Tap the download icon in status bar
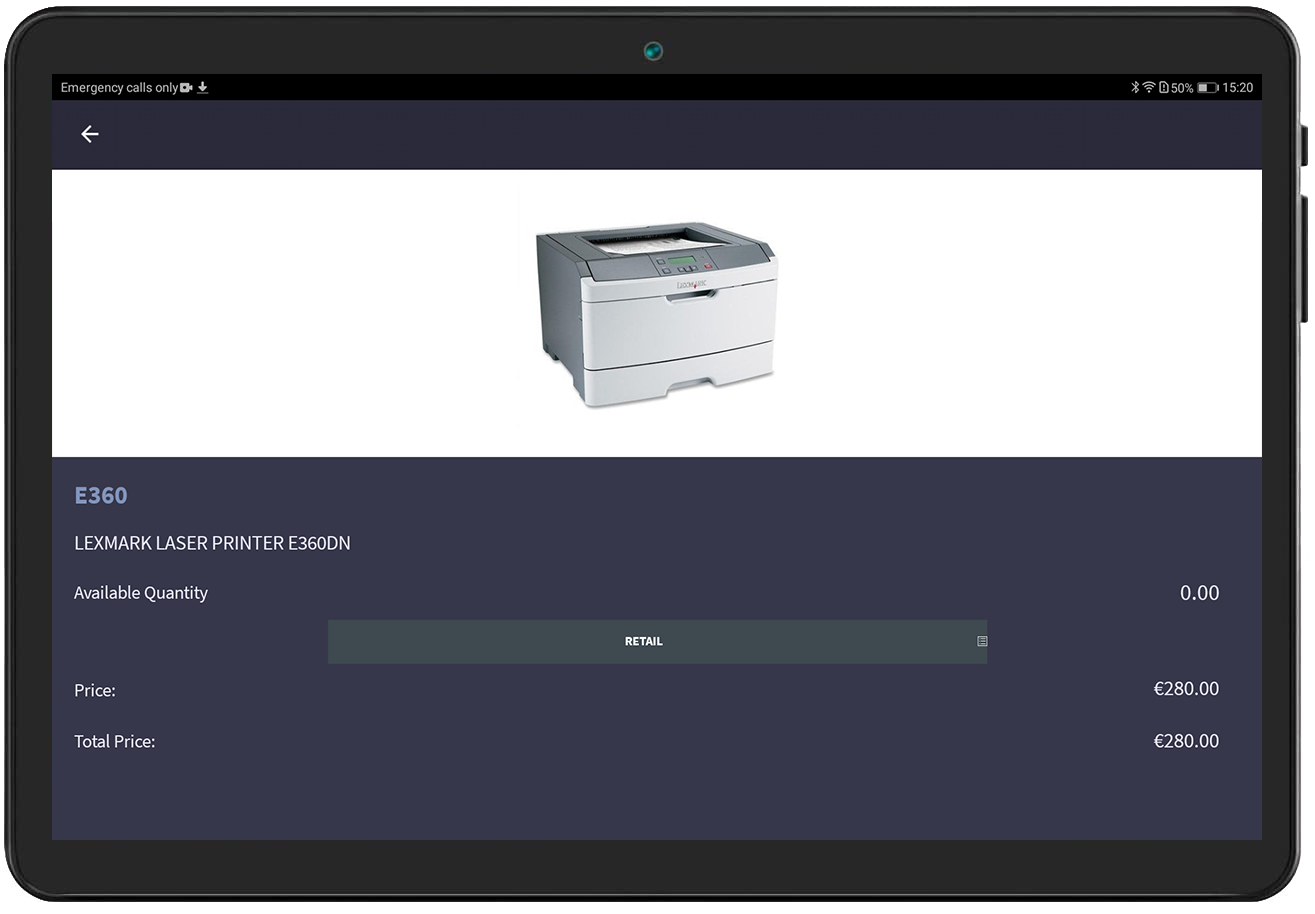The width and height of the screenshot is (1315, 914). [203, 88]
